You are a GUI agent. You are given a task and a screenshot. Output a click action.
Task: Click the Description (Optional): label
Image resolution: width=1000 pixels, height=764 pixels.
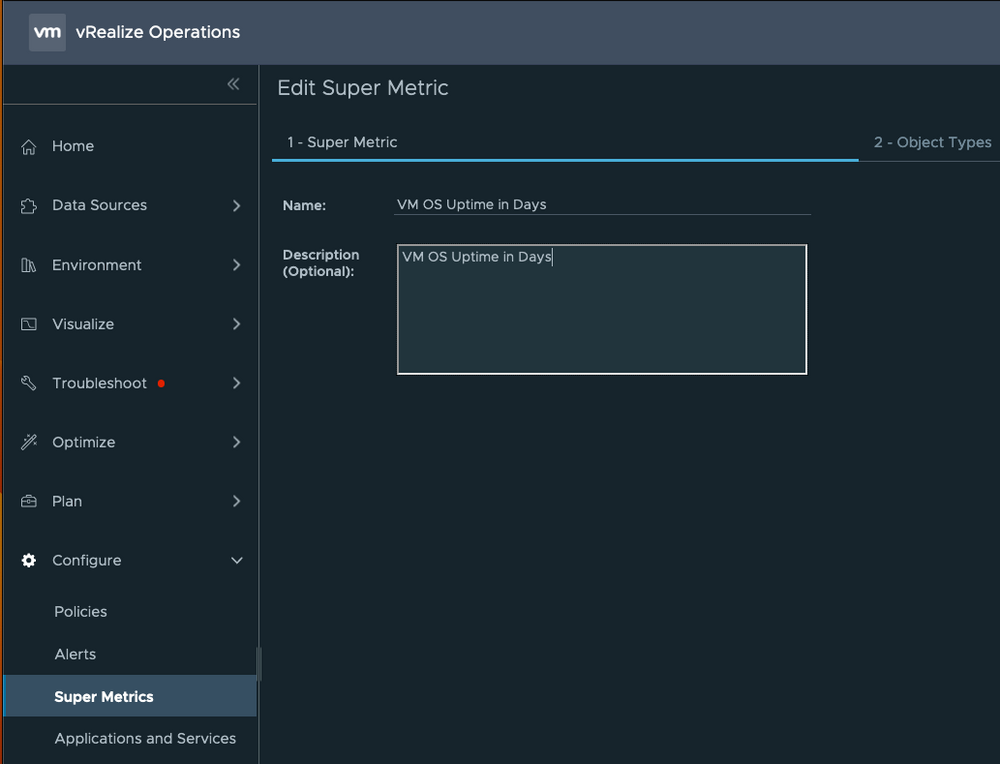[321, 263]
